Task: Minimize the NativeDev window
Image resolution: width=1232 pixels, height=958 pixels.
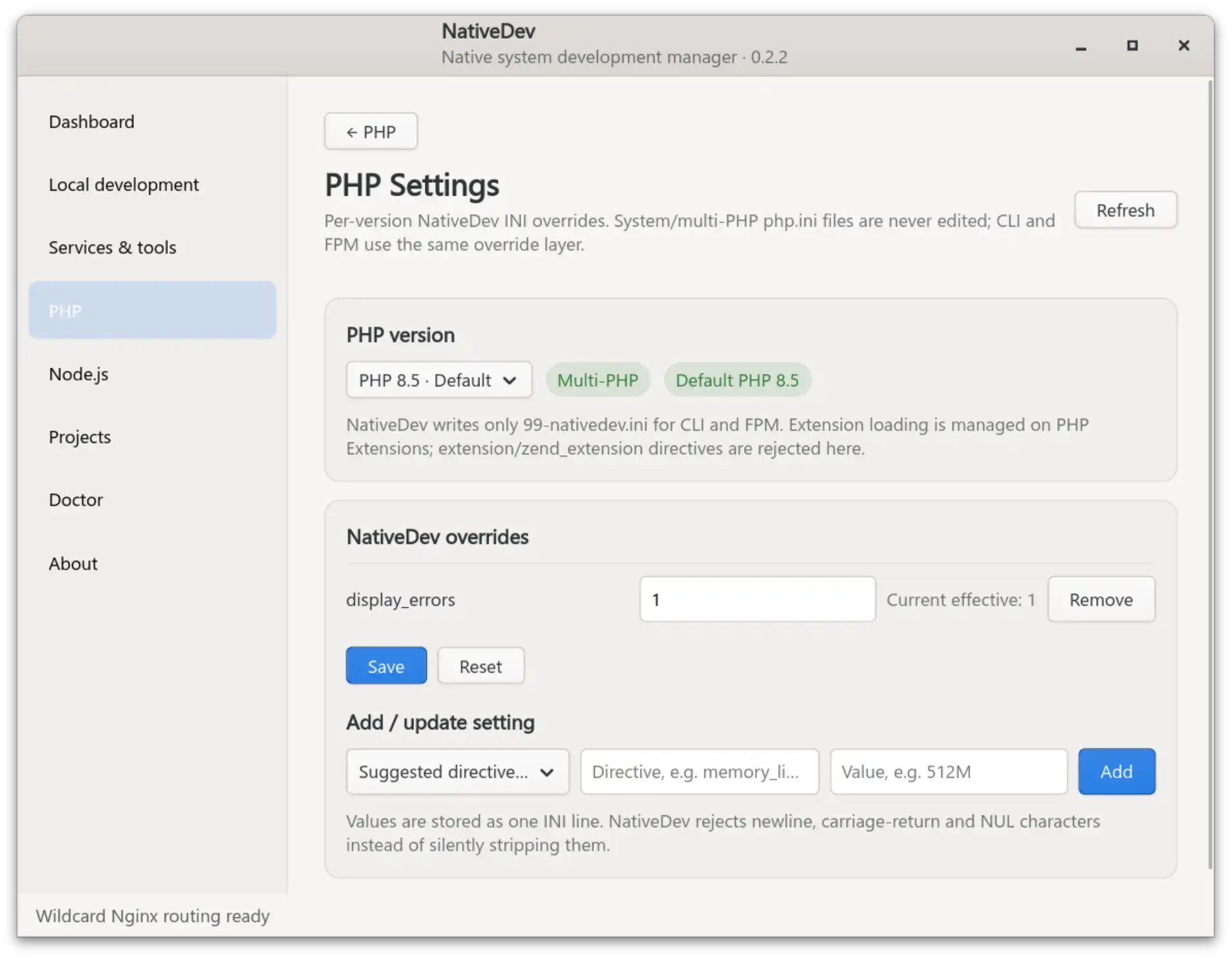Action: coord(1081,46)
